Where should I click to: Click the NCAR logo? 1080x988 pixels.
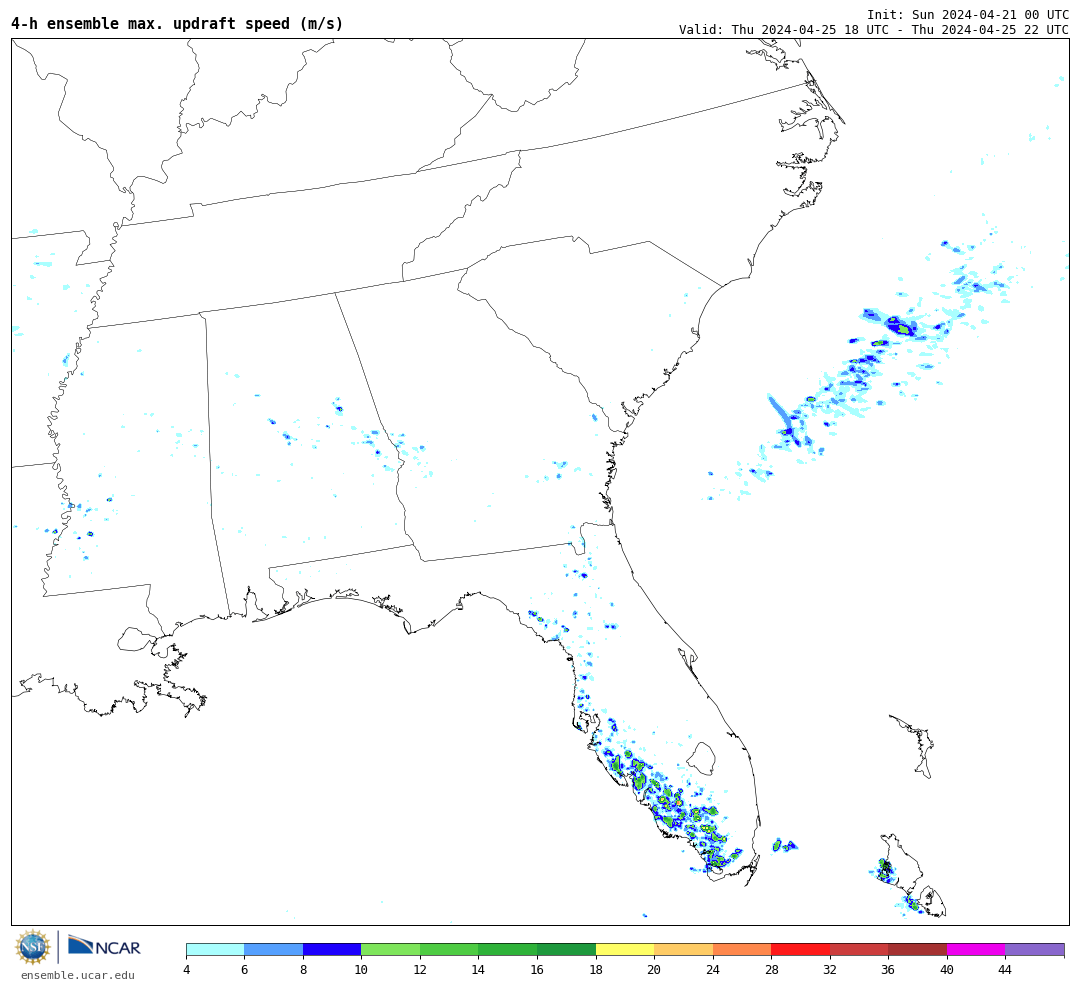(104, 946)
